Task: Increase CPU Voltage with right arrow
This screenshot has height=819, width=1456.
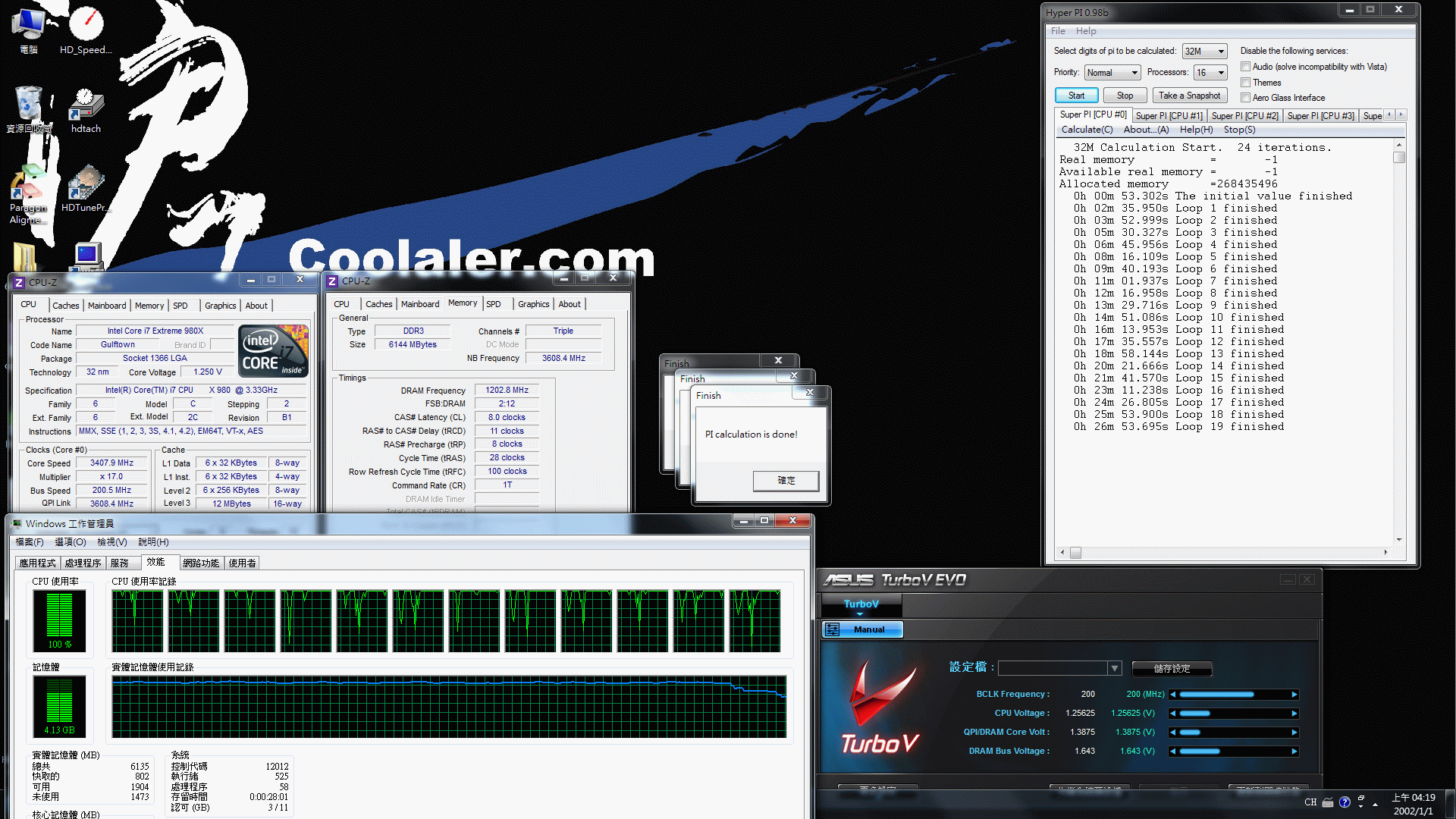Action: (1294, 714)
